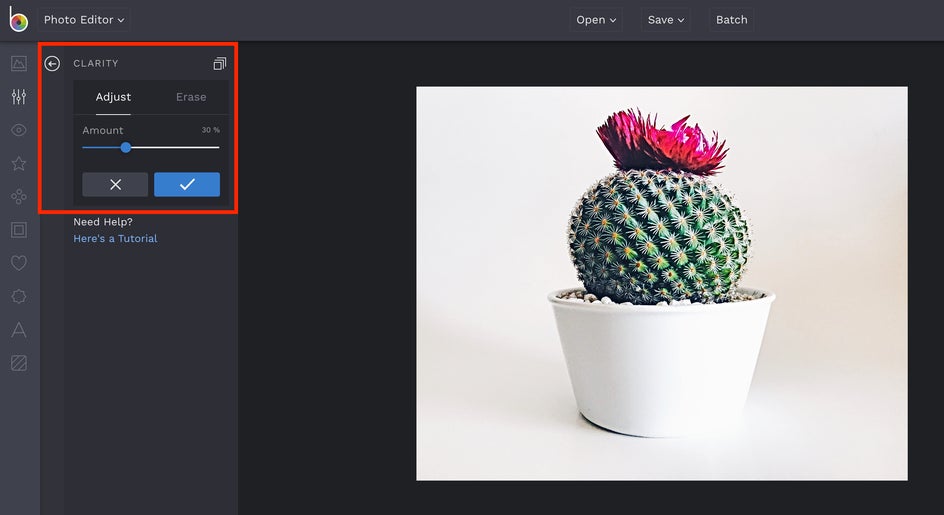
Task: Open the Image Manager sidebar icon
Action: tap(19, 63)
